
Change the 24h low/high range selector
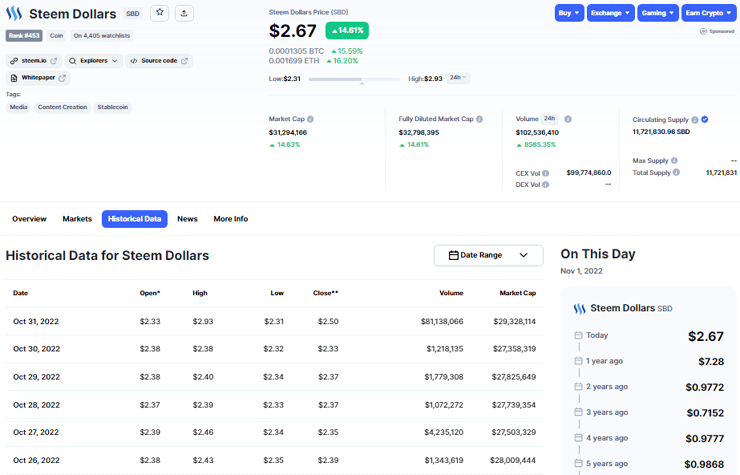coord(458,77)
